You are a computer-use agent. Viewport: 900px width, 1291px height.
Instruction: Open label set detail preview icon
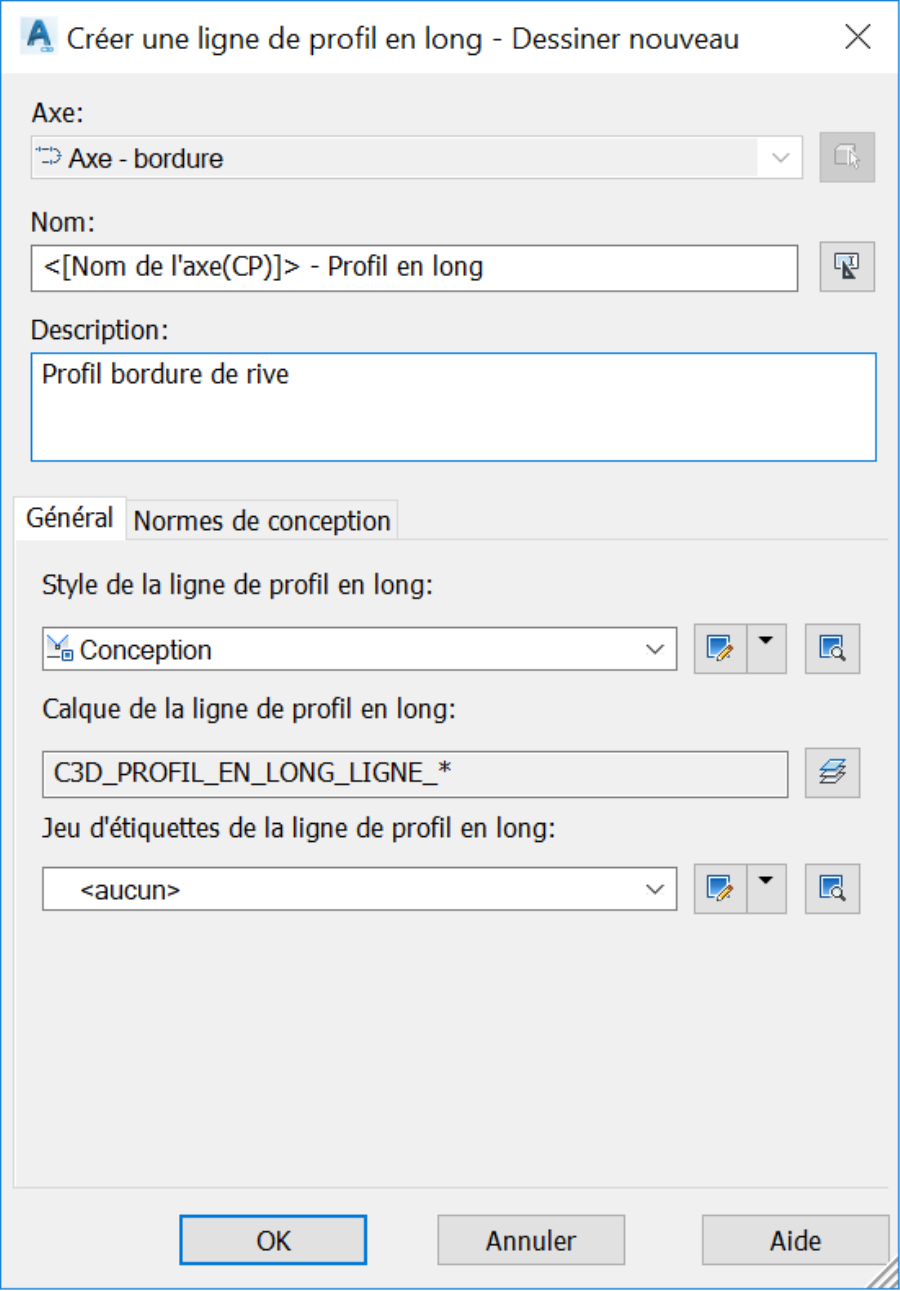(832, 888)
